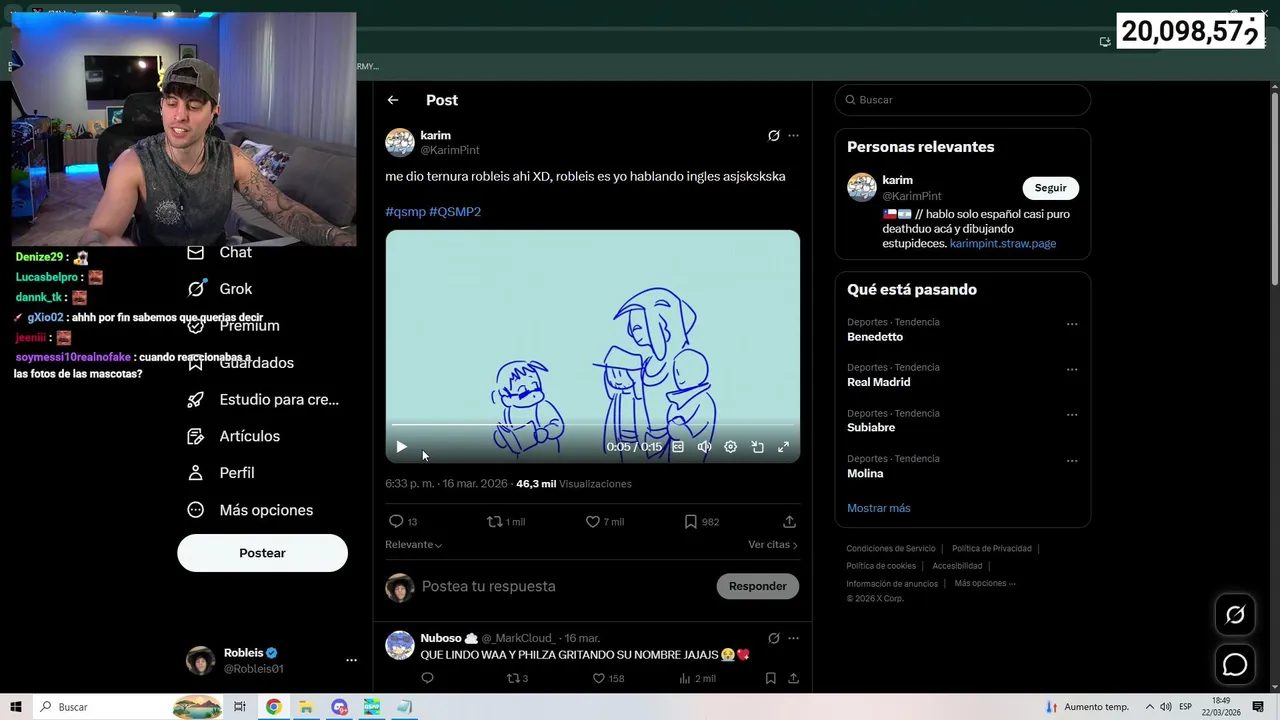The height and width of the screenshot is (720, 1280).
Task: Reply to karim's post, 13 comments
Action: [x=403, y=522]
